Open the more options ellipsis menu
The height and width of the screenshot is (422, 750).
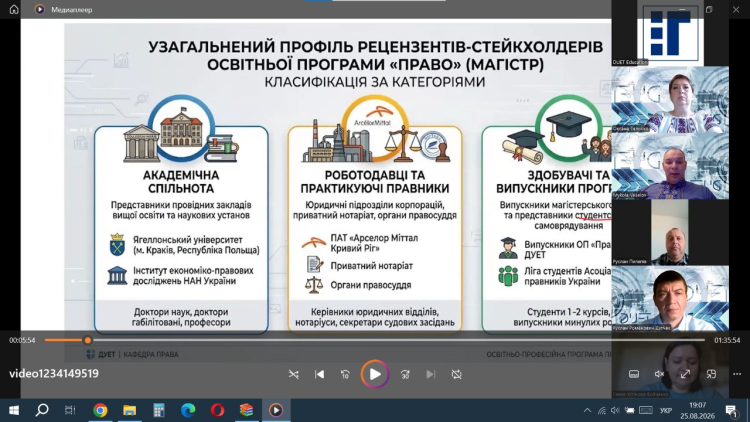737,374
